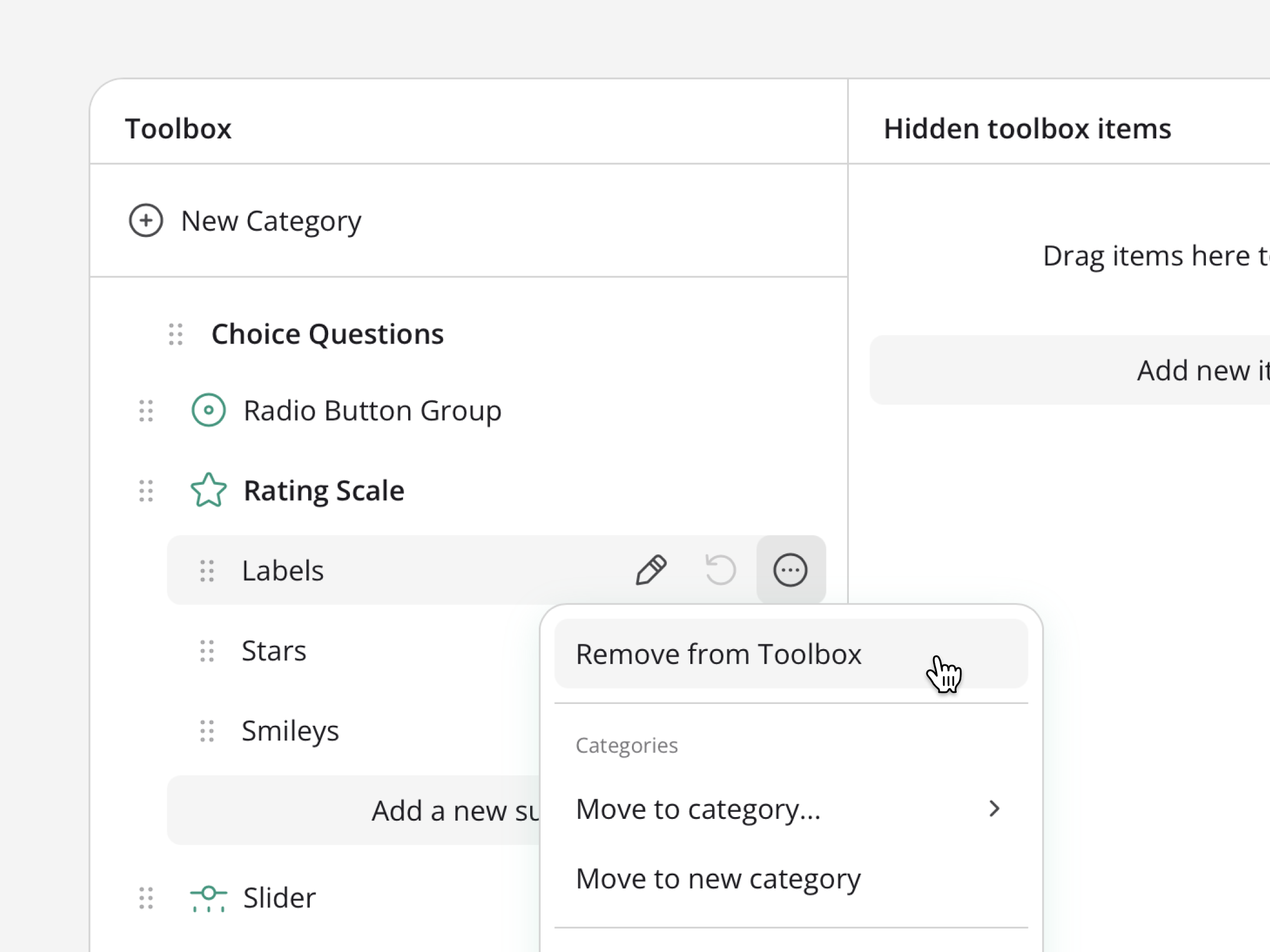
Task: Select the Labels subitem
Action: coord(283,570)
